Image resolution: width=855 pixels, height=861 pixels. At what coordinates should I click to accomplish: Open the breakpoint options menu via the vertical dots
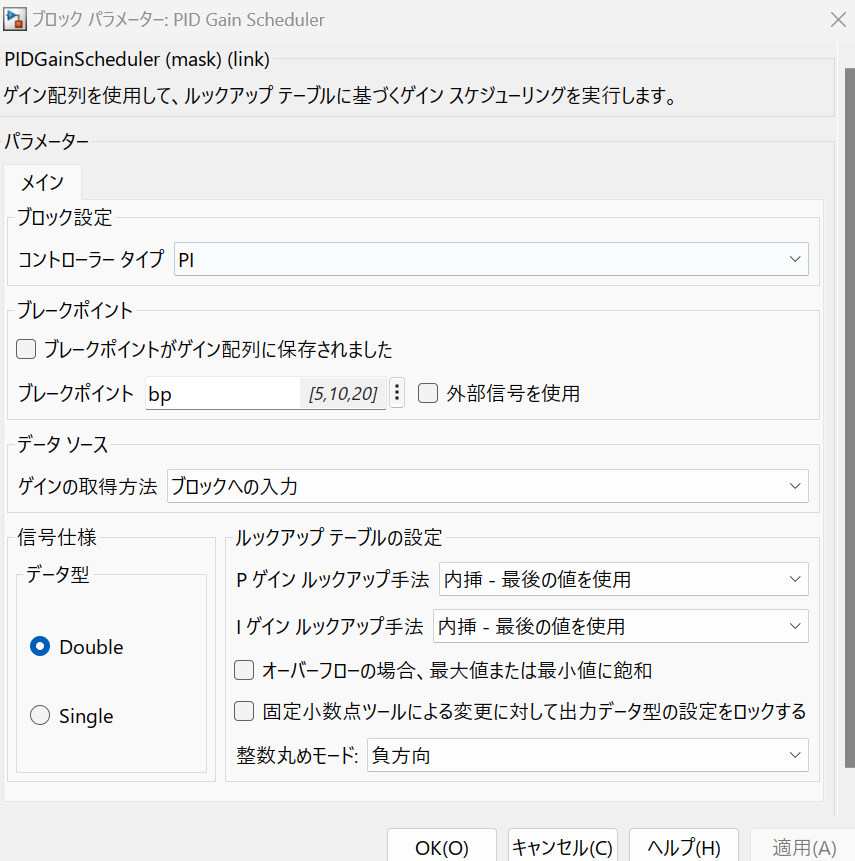396,392
